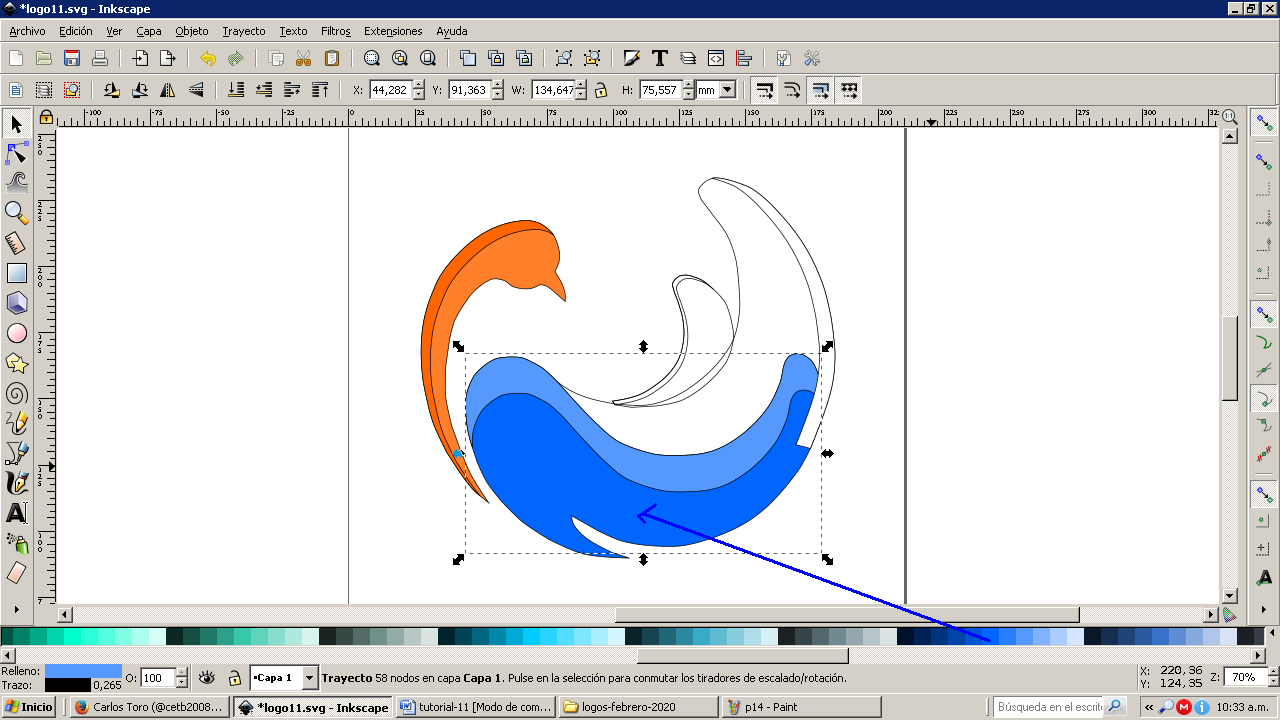Select the Pencil freehand tool
This screenshot has width=1280, height=720.
pos(16,423)
